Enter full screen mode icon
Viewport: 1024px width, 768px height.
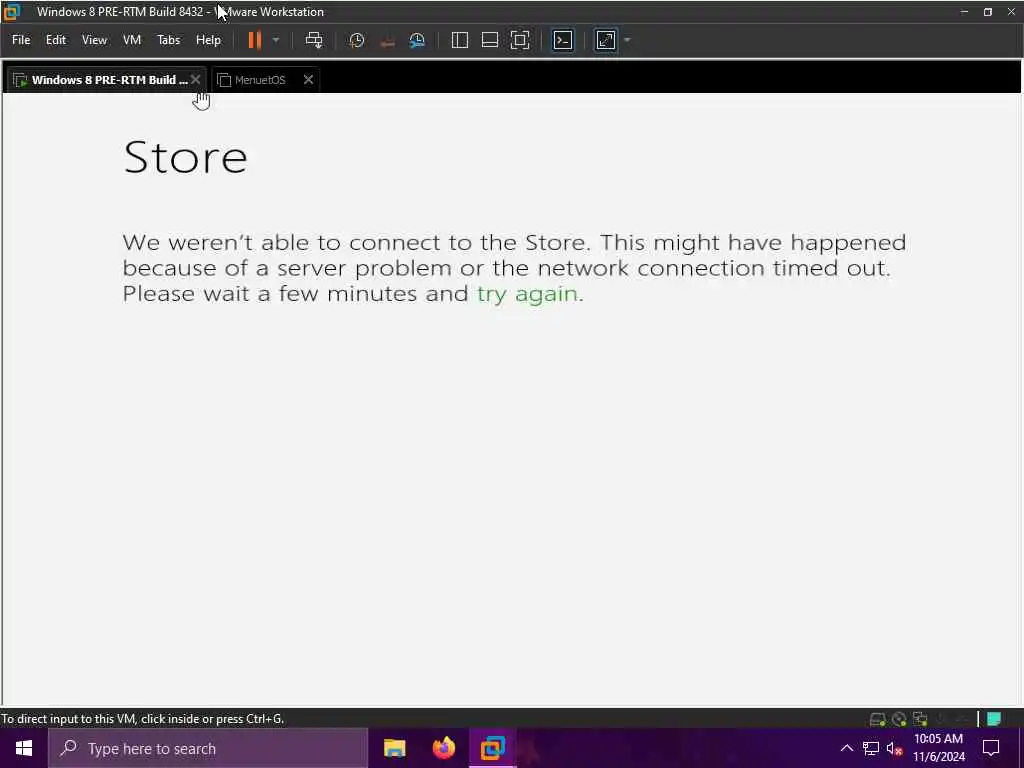(520, 40)
